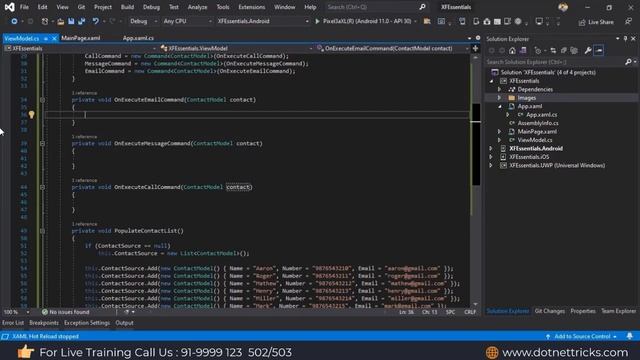Collapse the App.xaml node
The height and width of the screenshot is (360, 640).
(500, 107)
